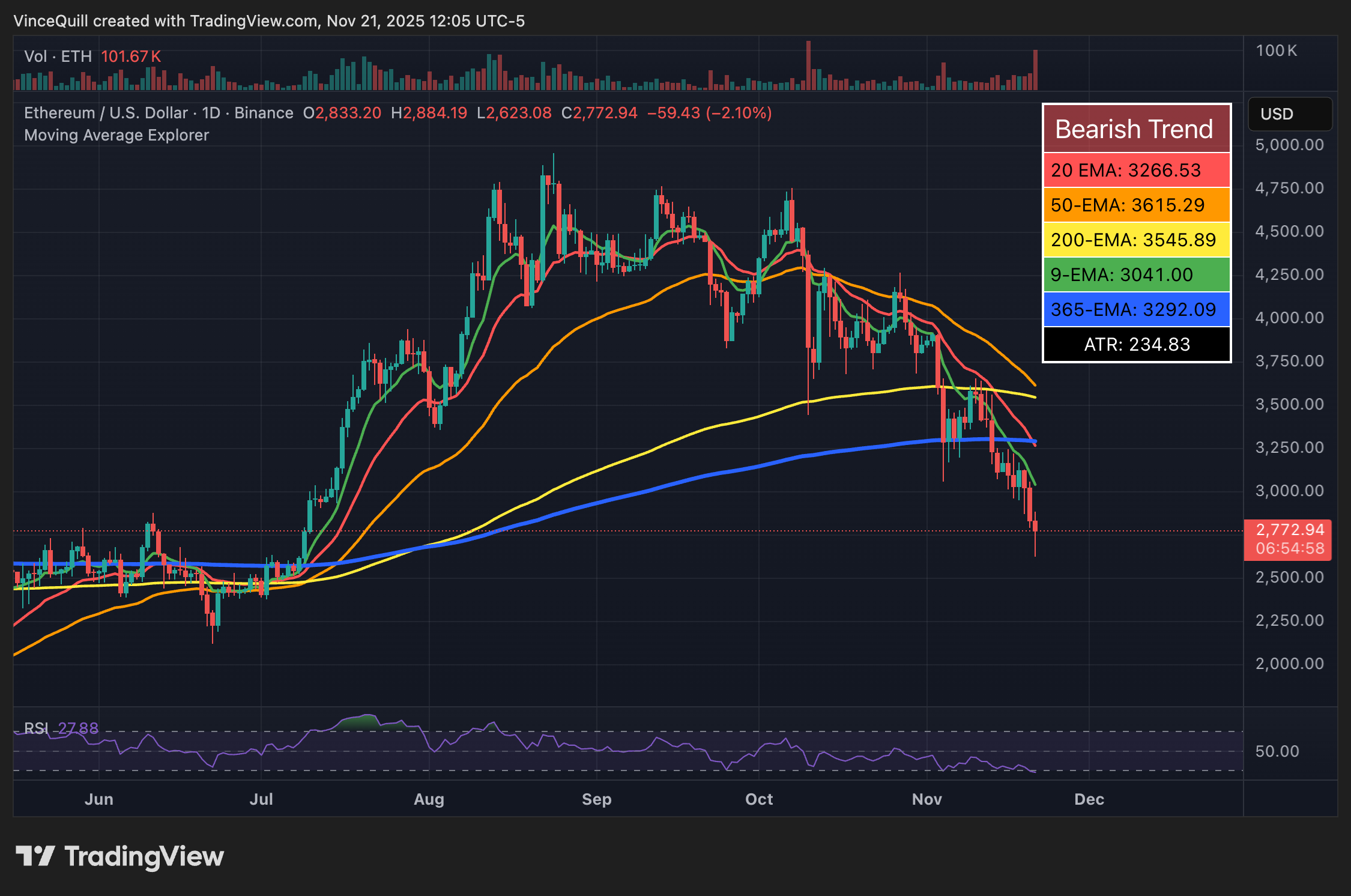Click the Dec label on the time axis
This screenshot has width=1351, height=896.
(1089, 799)
